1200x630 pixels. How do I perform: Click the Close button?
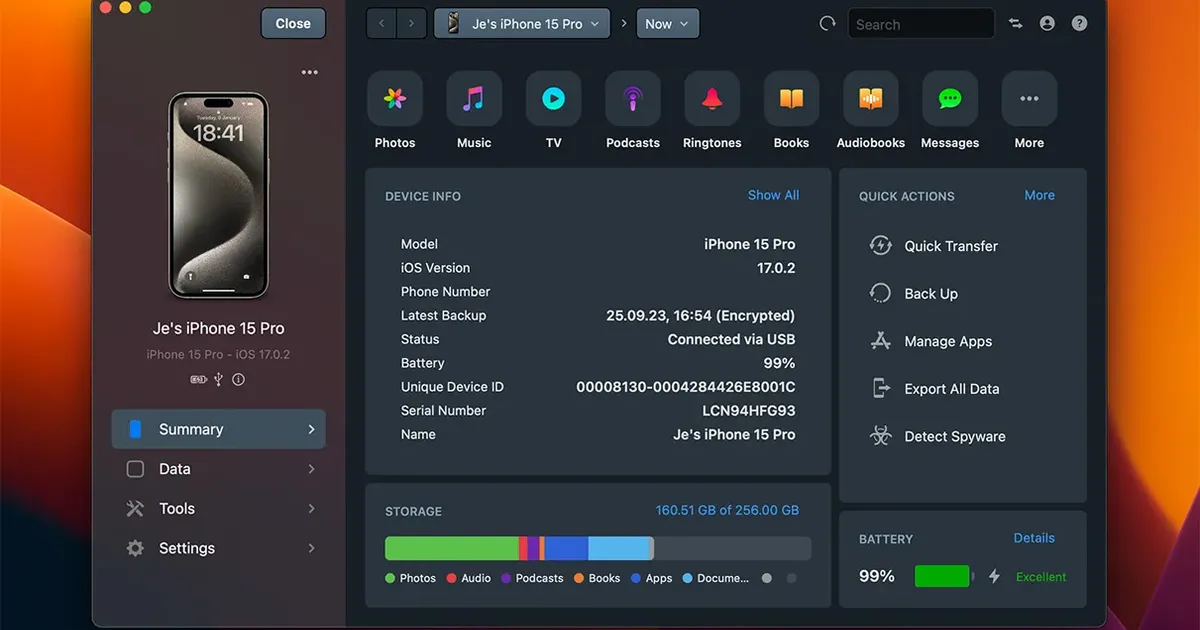(293, 24)
